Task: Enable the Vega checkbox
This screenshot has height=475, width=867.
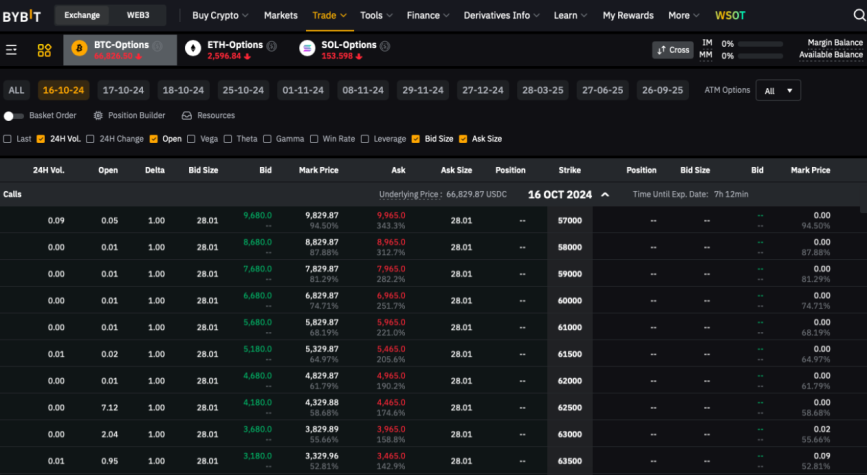Action: pyautogui.click(x=191, y=139)
